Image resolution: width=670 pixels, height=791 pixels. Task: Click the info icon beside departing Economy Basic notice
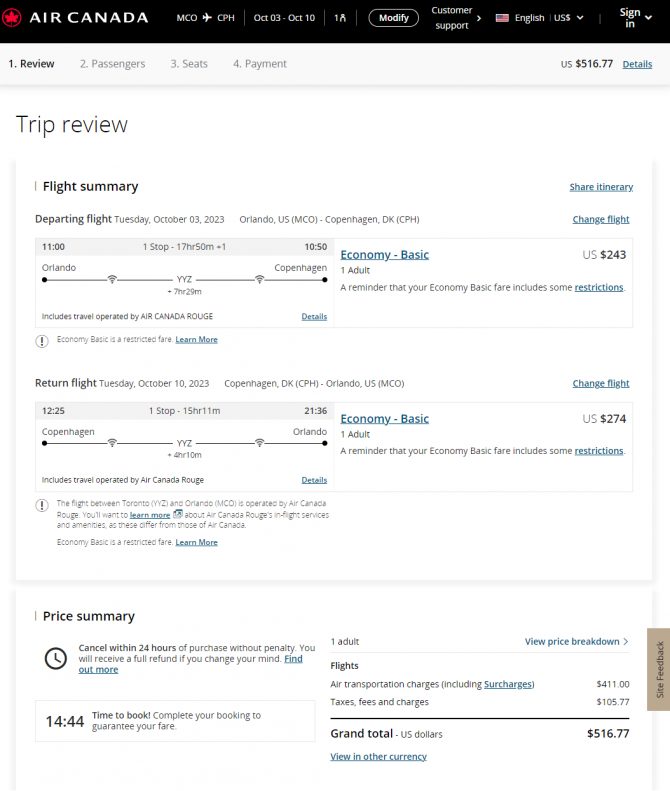click(42, 341)
